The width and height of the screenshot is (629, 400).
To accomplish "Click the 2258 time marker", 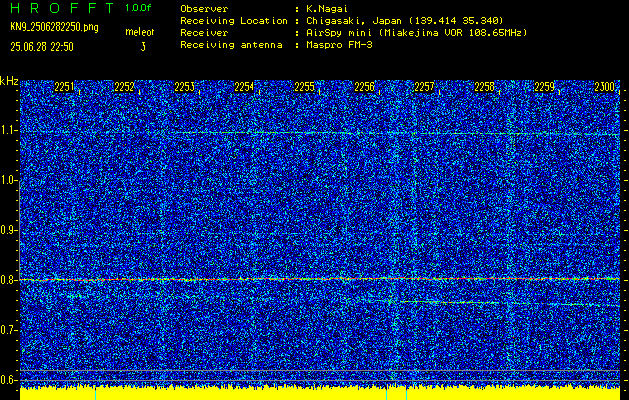I will 484,87.
